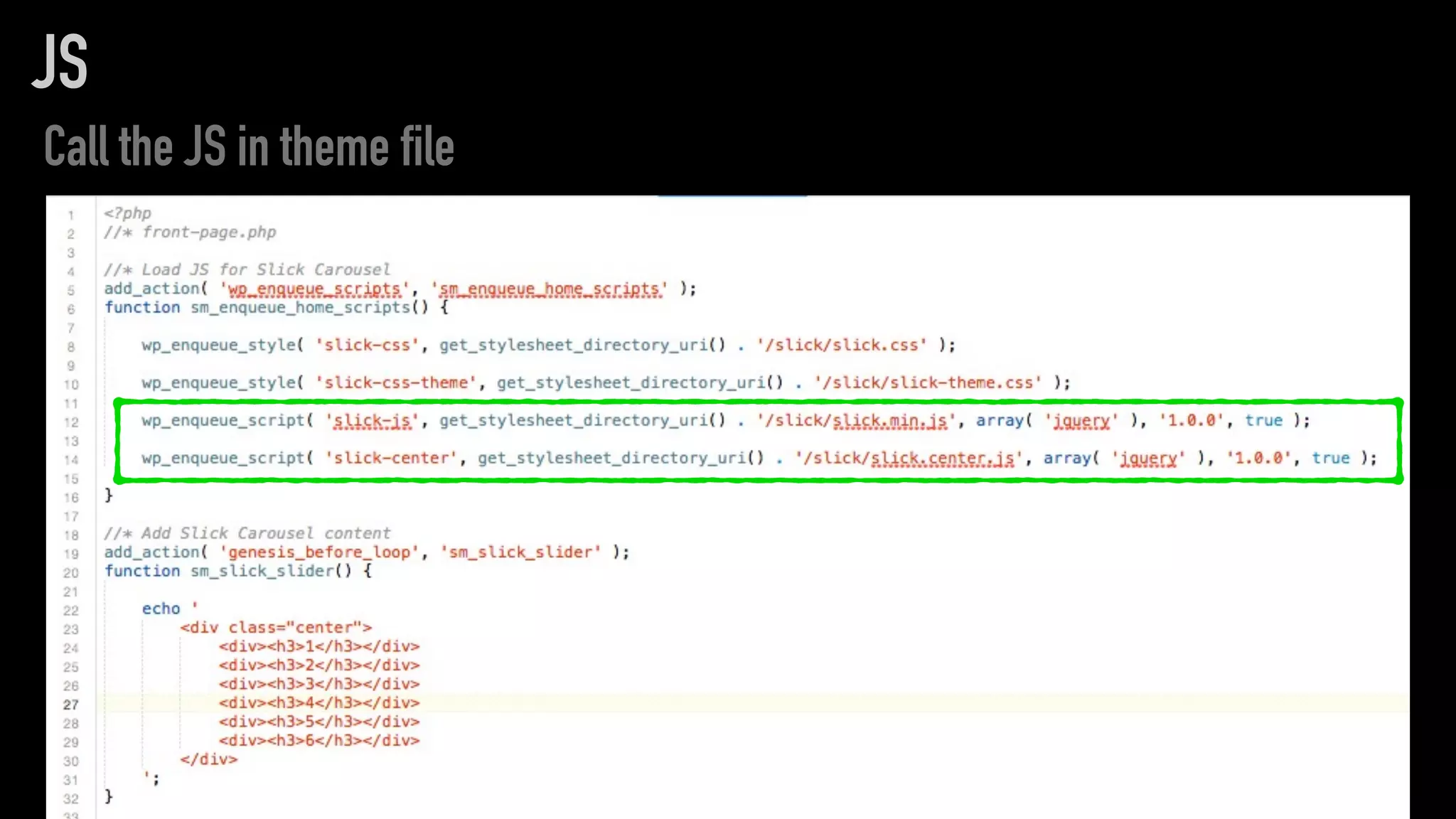This screenshot has height=819, width=1456.
Task: Click the 'slick-css' handle string
Action: click(x=368, y=345)
